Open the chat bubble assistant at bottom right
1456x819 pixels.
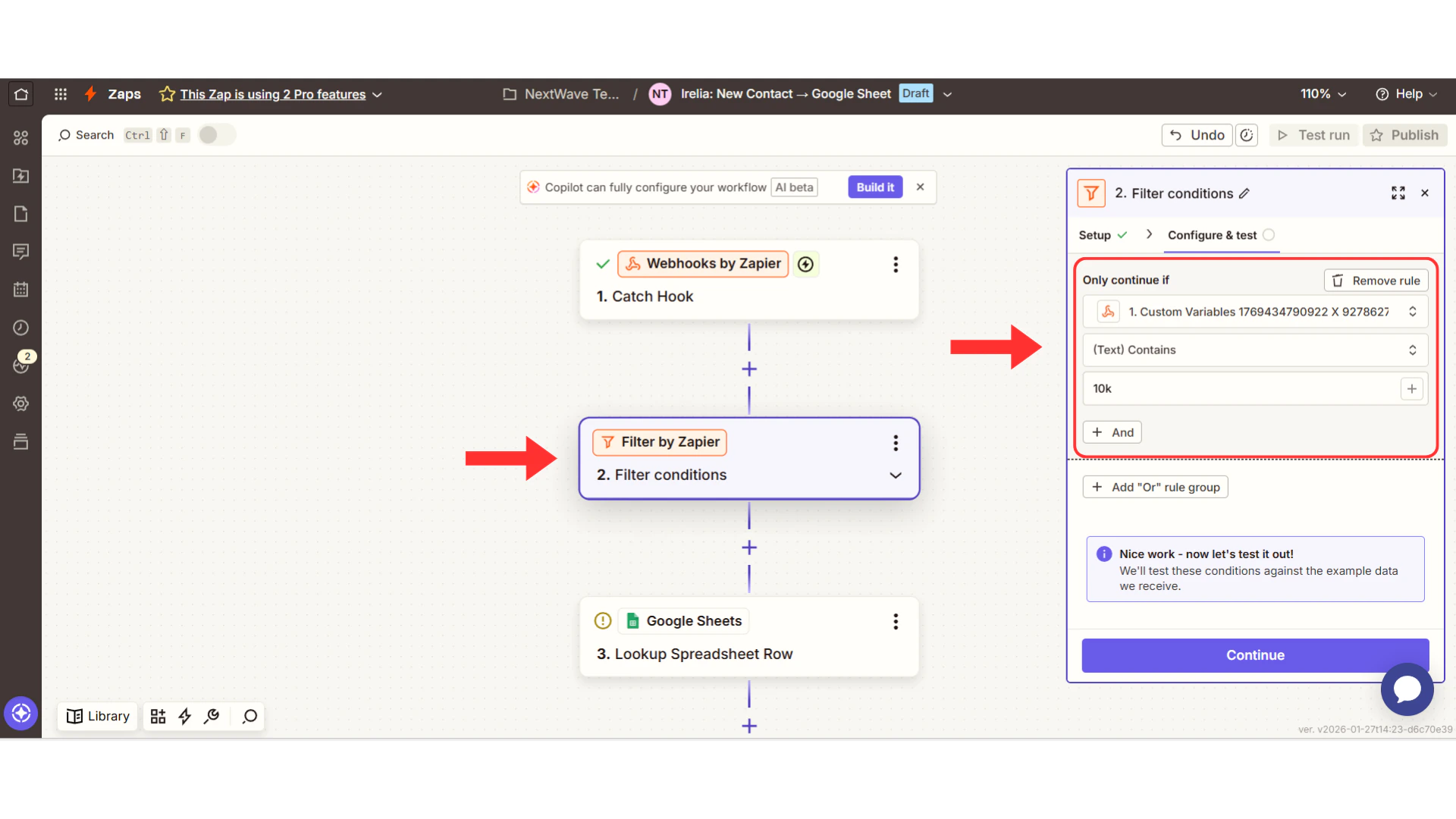click(x=1407, y=689)
